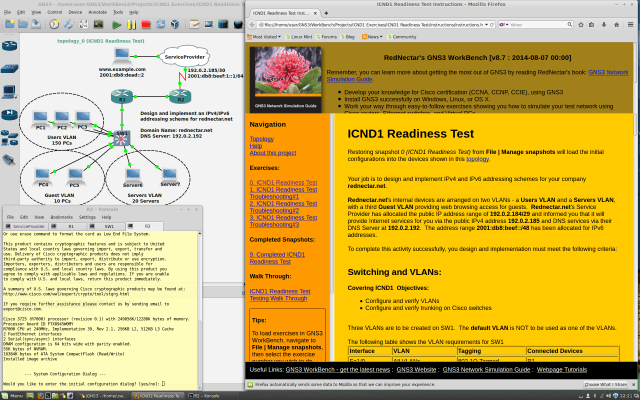Click the GNS3 Save project icon

coord(36,24)
